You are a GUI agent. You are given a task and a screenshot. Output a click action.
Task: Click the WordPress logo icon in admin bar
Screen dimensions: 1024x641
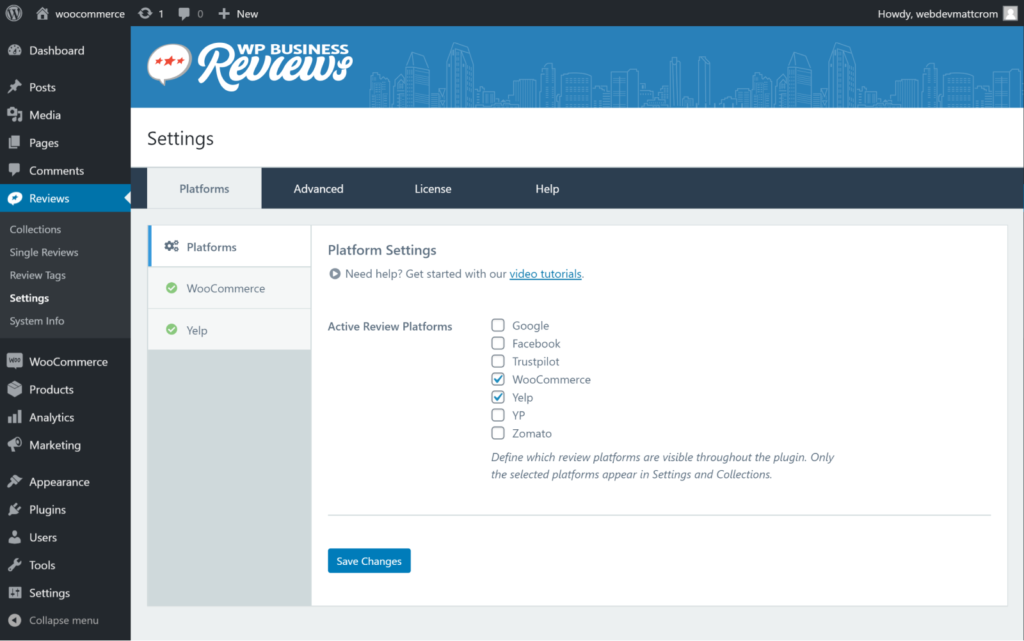coord(14,13)
